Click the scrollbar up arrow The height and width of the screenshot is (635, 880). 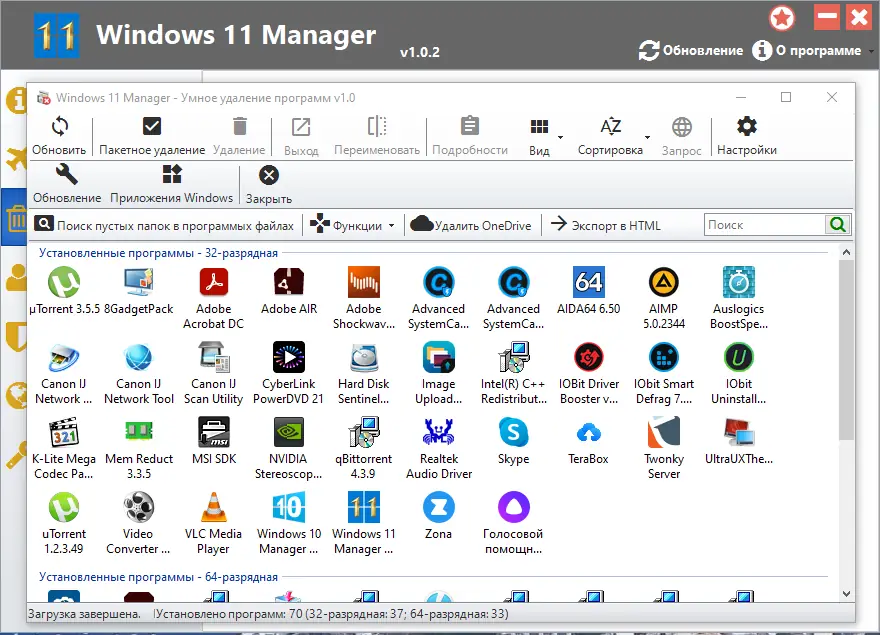[x=846, y=252]
